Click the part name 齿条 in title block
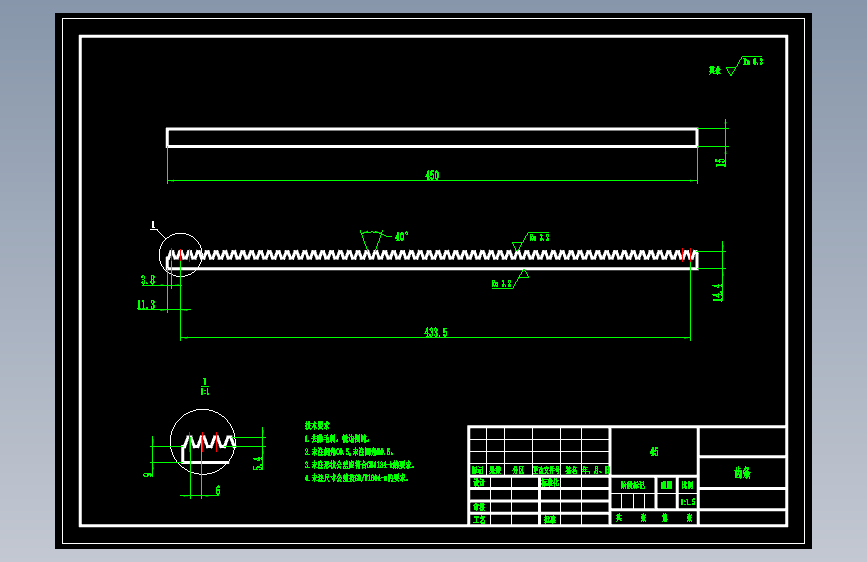 743,473
